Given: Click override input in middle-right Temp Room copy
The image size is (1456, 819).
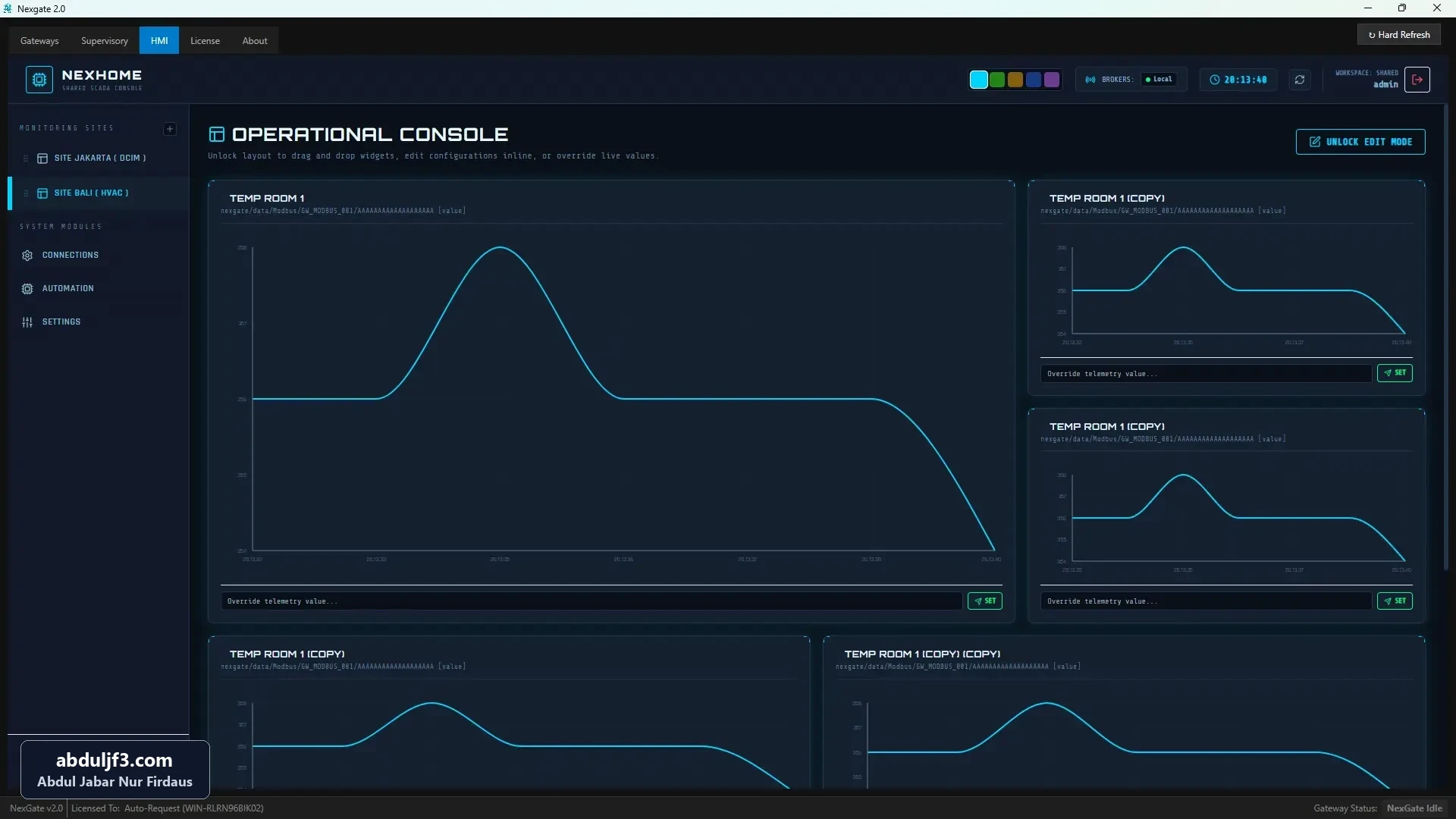Looking at the screenshot, I should point(1207,601).
